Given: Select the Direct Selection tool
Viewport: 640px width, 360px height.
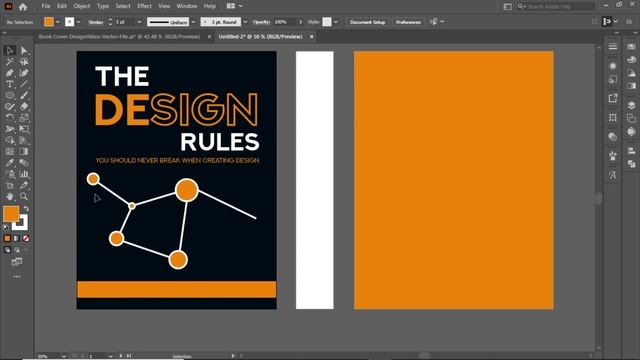Looking at the screenshot, I should coord(24,50).
